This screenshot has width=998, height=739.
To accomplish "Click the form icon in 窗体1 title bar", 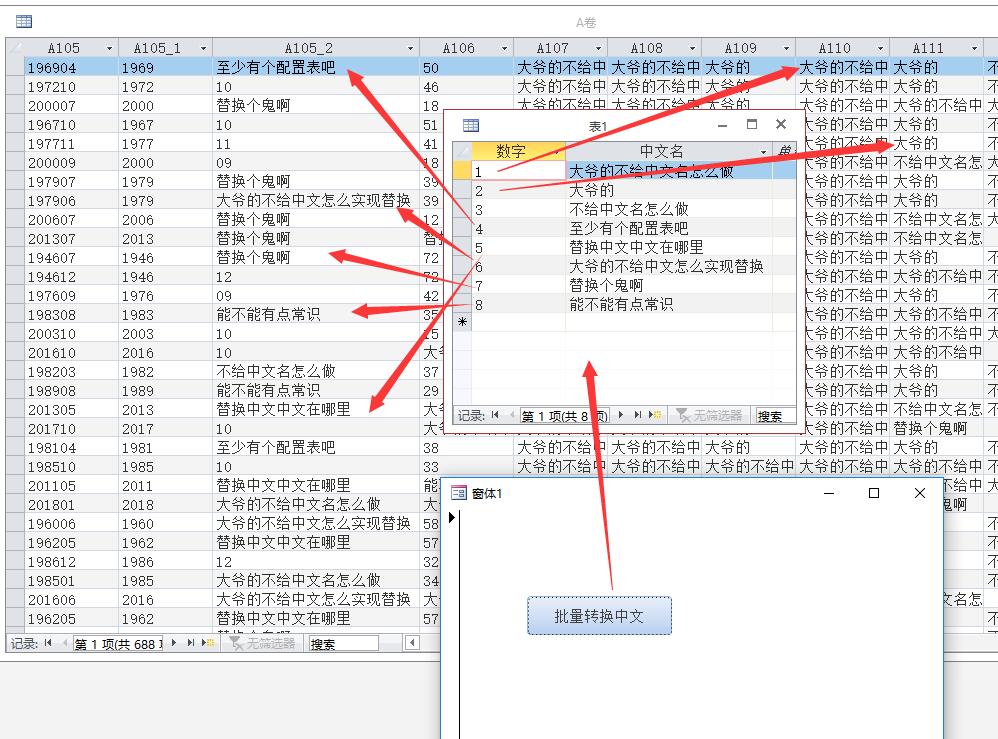I will (458, 493).
